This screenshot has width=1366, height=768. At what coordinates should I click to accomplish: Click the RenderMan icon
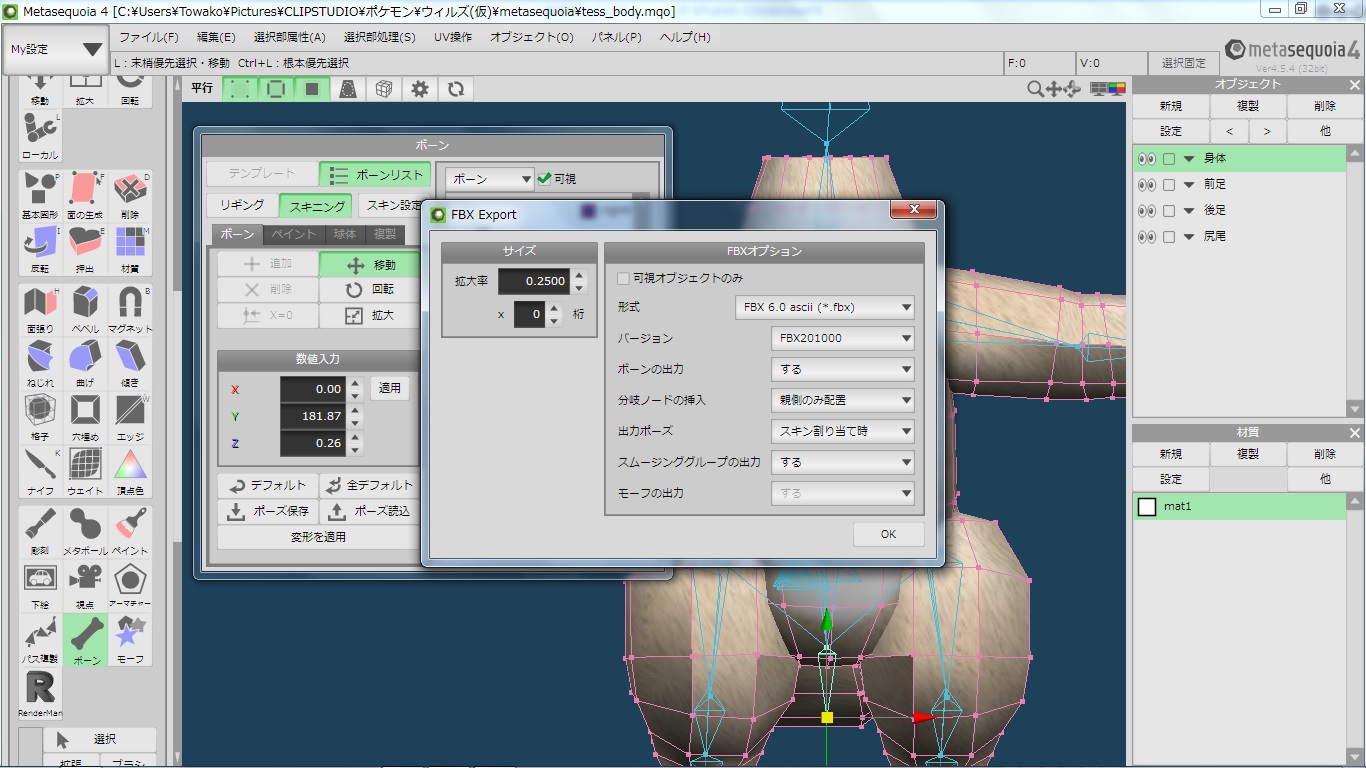pos(40,690)
